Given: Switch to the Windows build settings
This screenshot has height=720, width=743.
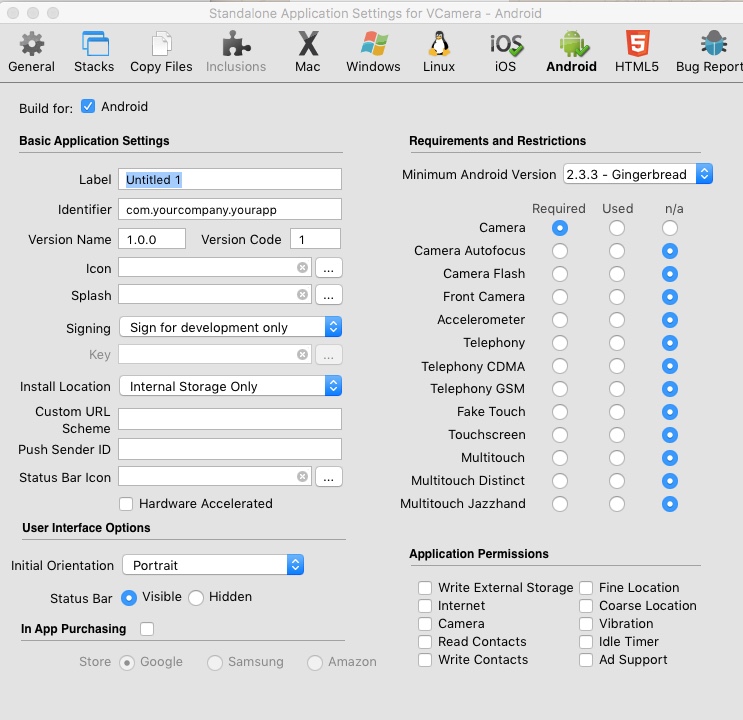Looking at the screenshot, I should point(373,51).
